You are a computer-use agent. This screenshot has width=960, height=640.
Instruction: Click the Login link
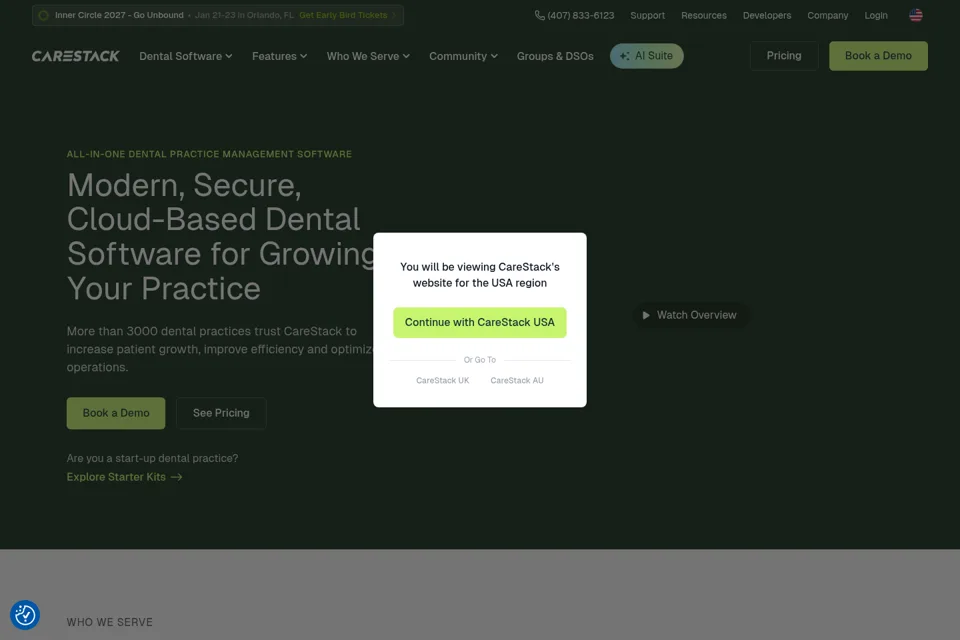[x=876, y=15]
